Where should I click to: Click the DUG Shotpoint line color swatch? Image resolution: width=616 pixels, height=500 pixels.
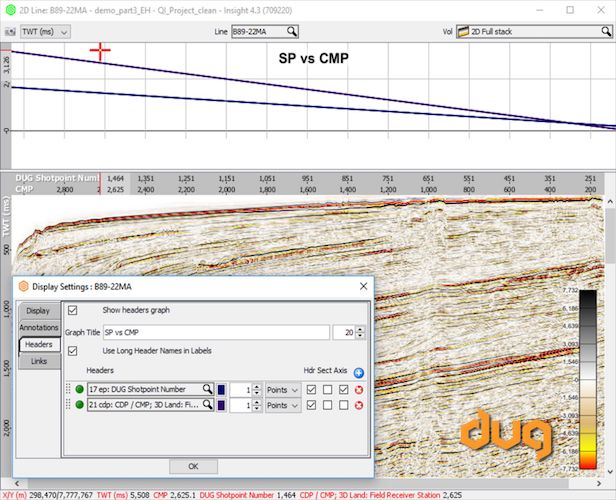[x=221, y=389]
